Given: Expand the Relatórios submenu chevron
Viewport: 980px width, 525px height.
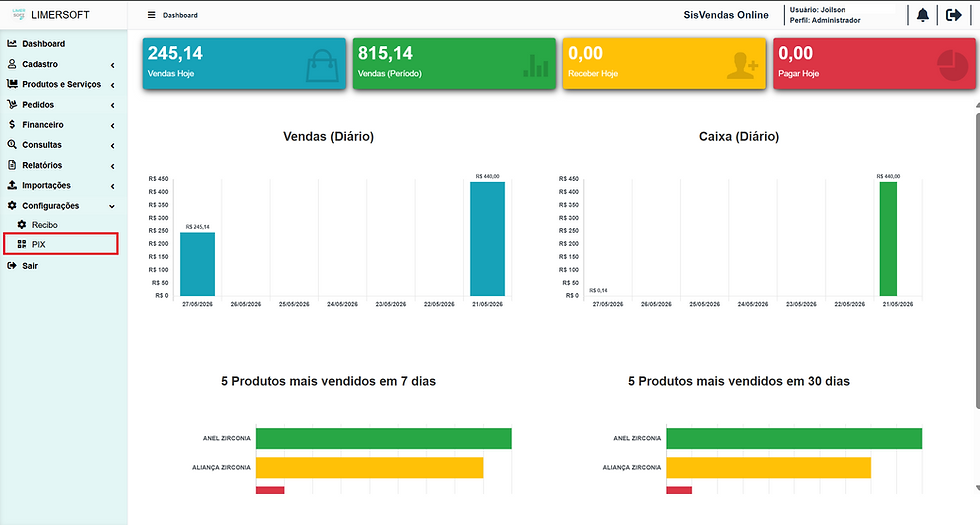Looking at the screenshot, I should pyautogui.click(x=112, y=166).
